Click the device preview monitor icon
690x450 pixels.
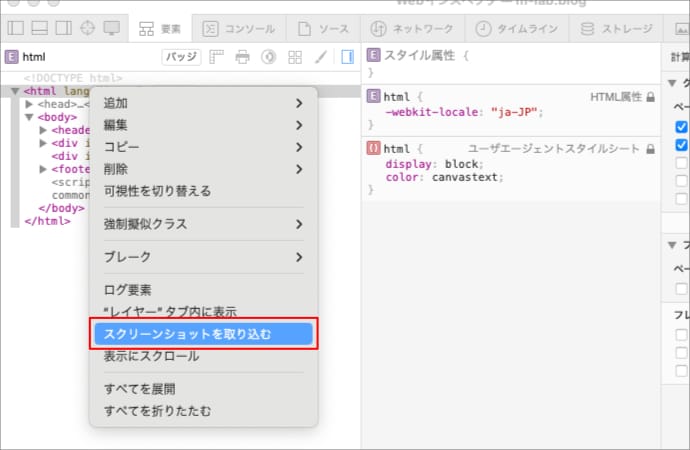[111, 28]
